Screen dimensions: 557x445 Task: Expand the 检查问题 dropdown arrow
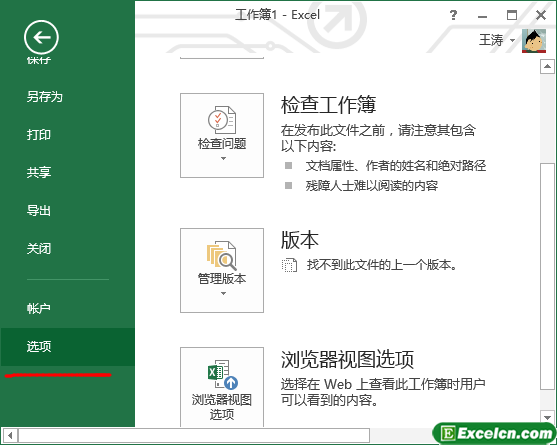coord(223,158)
